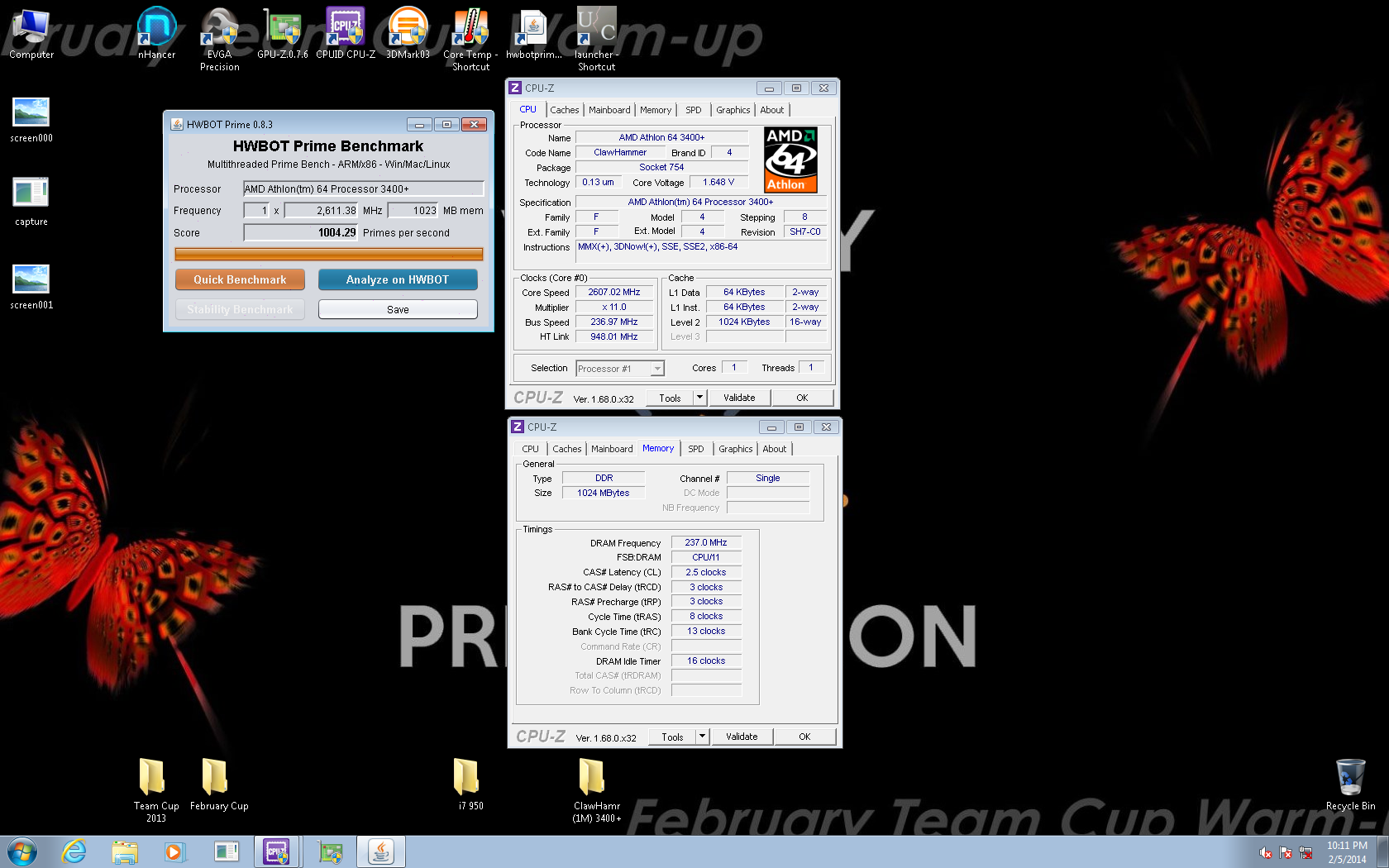Click Analyze on HWBOT button
Image resolution: width=1389 pixels, height=868 pixels.
398,279
